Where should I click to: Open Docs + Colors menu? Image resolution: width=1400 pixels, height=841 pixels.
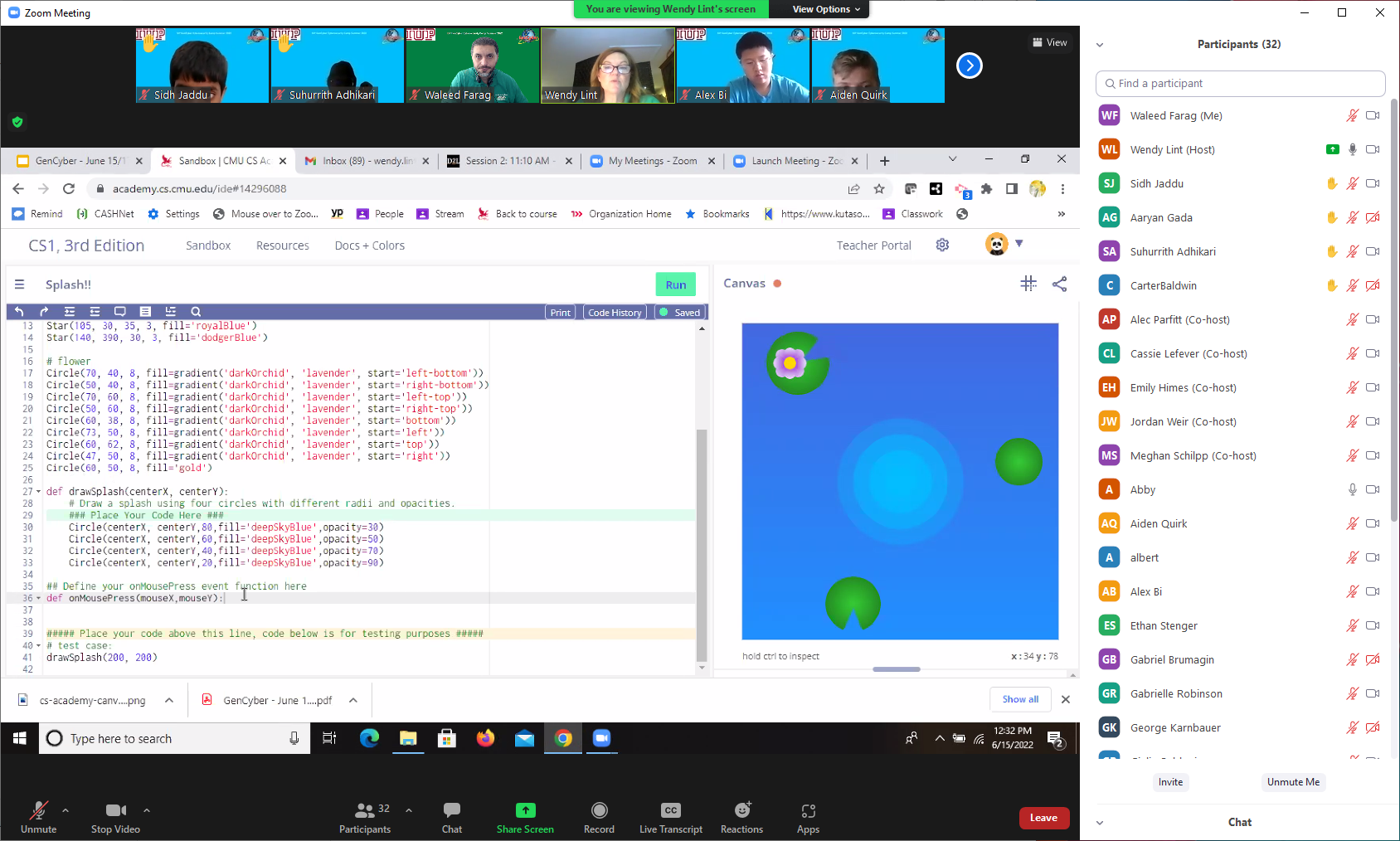(369, 245)
